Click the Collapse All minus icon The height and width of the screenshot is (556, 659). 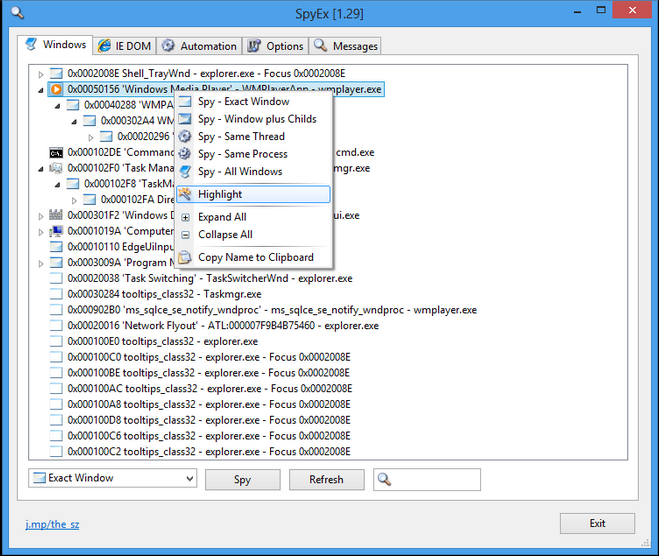pos(185,235)
